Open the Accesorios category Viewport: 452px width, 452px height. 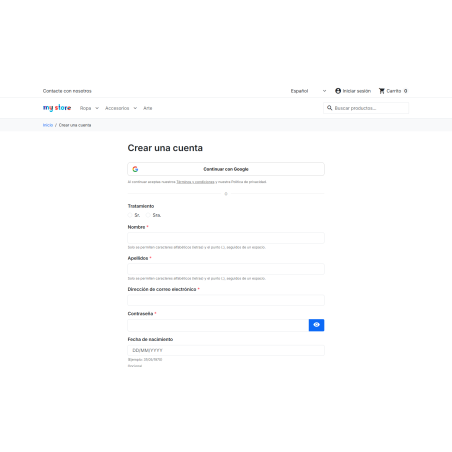[117, 108]
